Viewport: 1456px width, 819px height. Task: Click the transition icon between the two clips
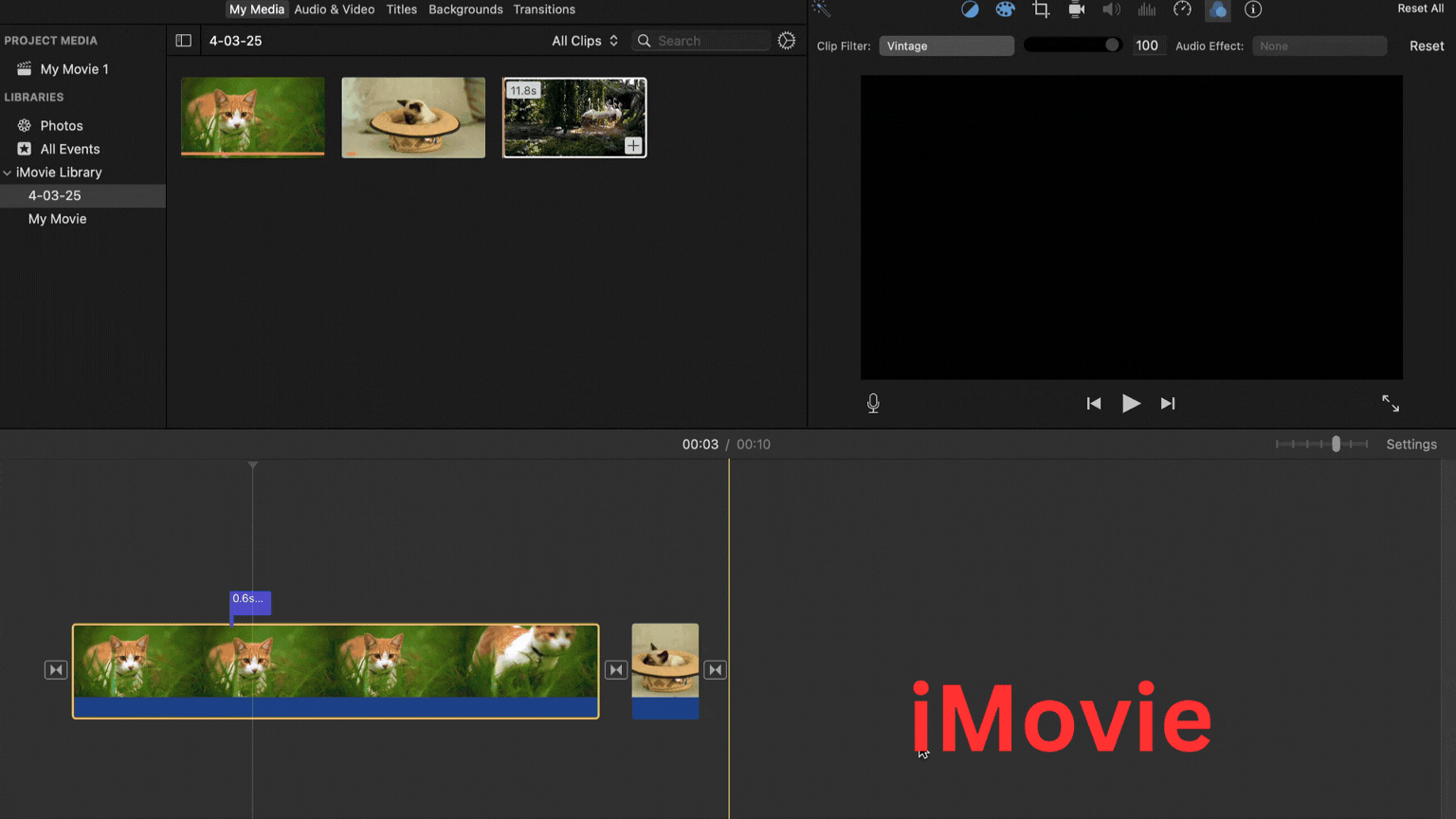click(616, 670)
